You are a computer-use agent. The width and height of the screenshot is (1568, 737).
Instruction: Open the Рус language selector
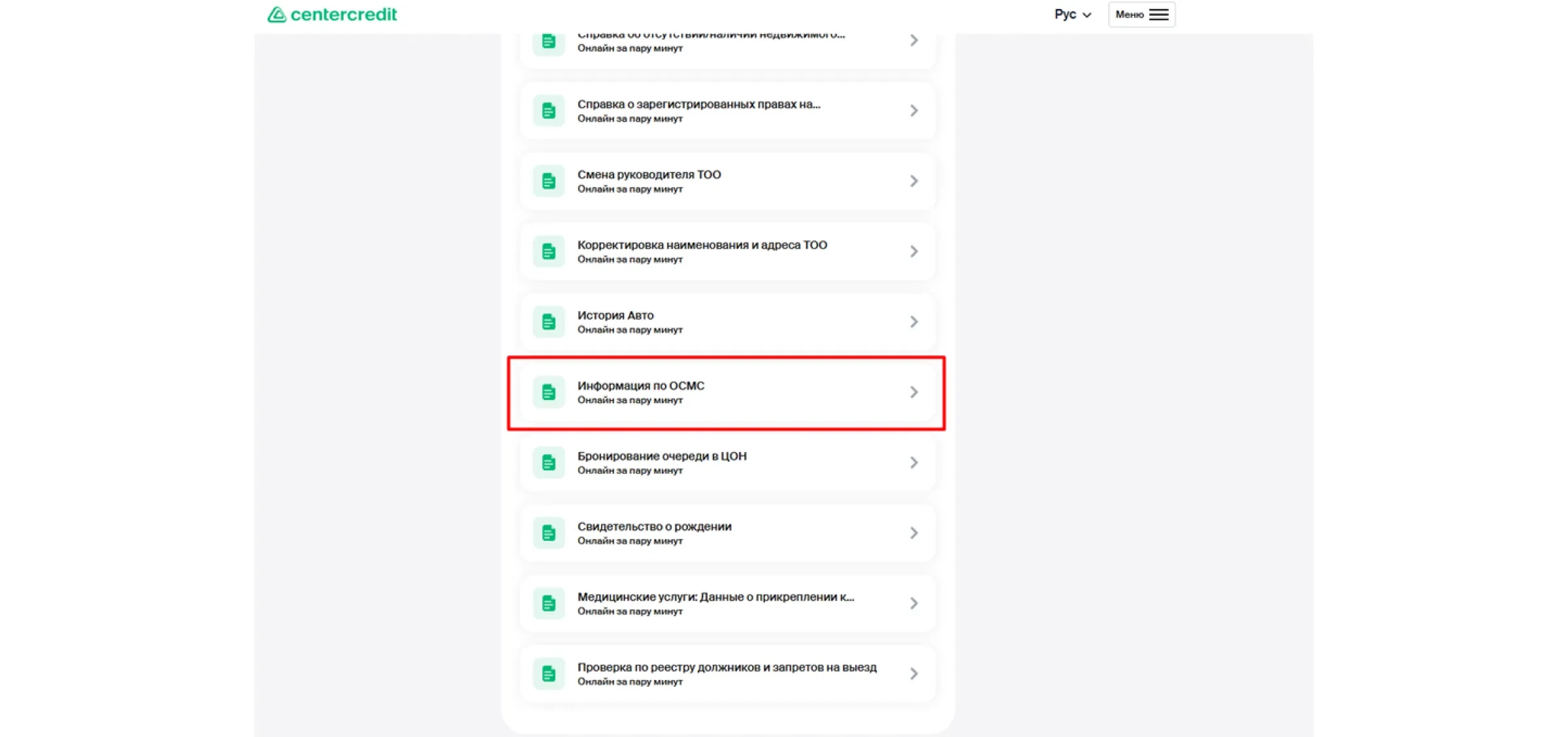[x=1071, y=14]
